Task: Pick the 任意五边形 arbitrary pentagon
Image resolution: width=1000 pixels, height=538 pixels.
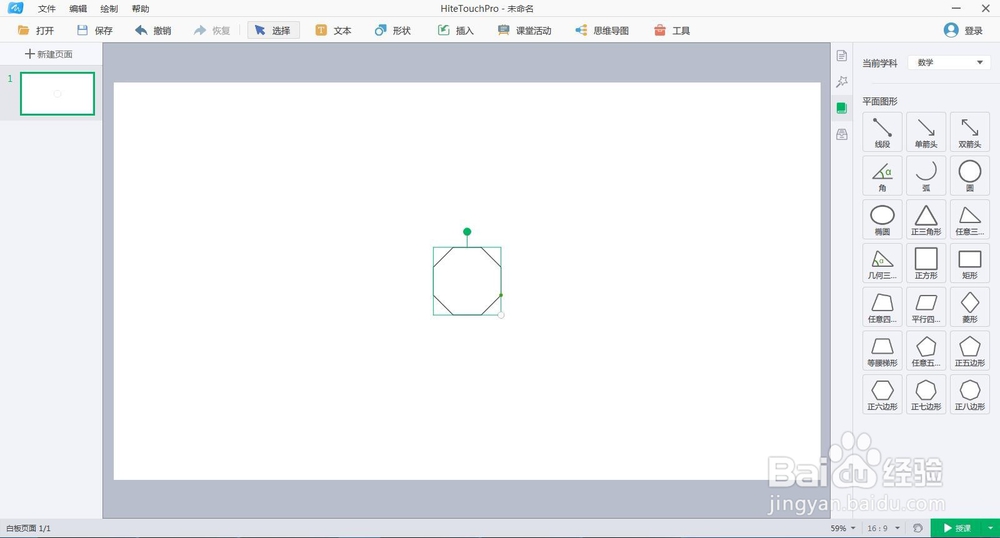Action: [926, 350]
